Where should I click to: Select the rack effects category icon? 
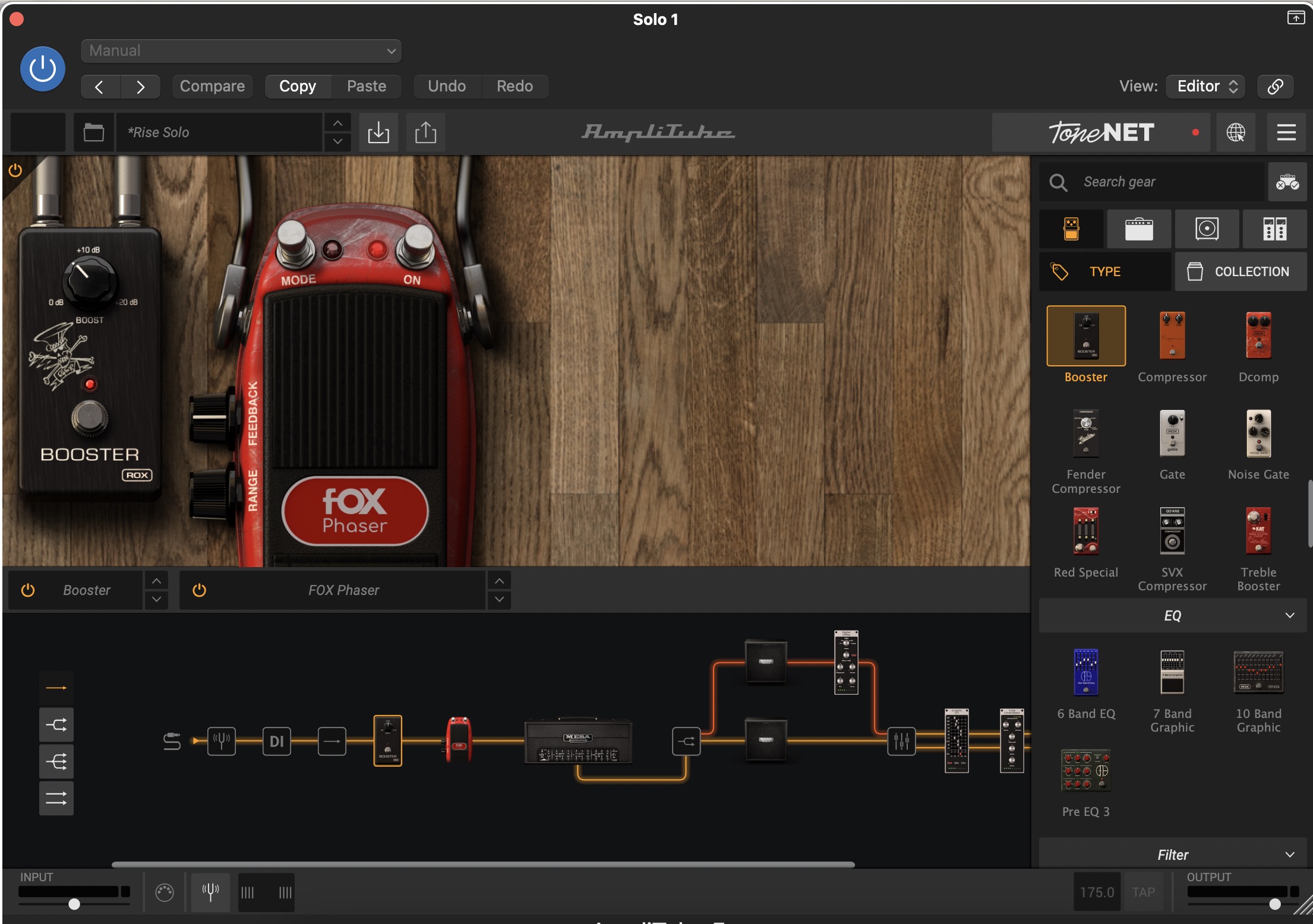click(1274, 229)
